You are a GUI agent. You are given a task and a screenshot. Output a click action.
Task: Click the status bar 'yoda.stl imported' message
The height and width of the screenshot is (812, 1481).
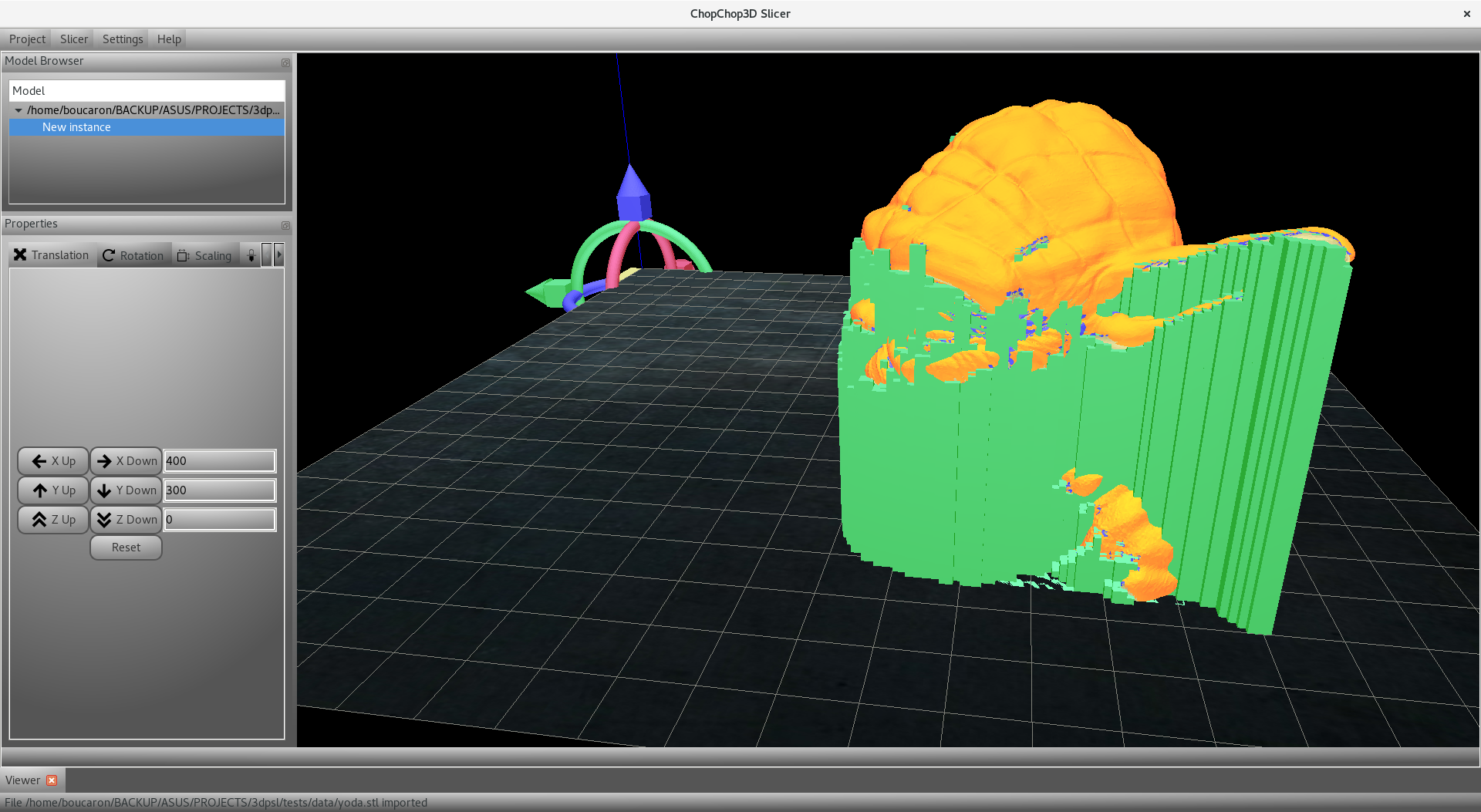(x=216, y=803)
